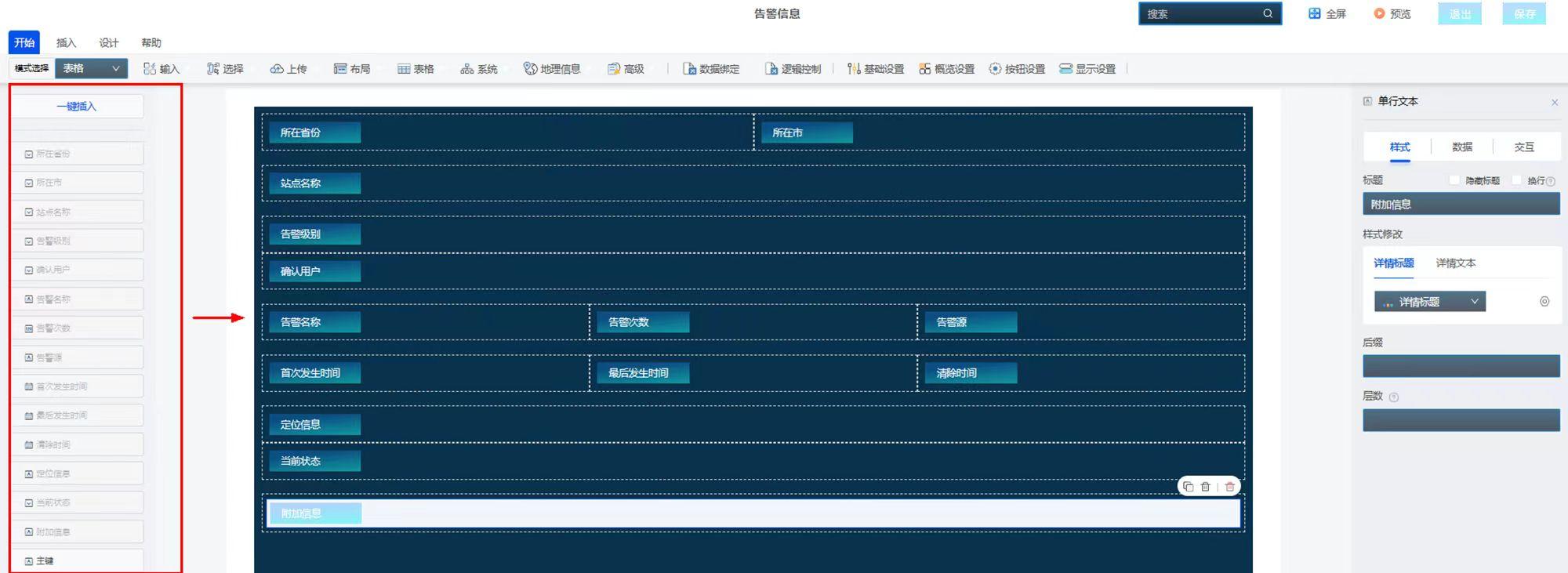The image size is (1568, 573).
Task: Select the 告警次数 label on canvas
Action: pyautogui.click(x=643, y=322)
